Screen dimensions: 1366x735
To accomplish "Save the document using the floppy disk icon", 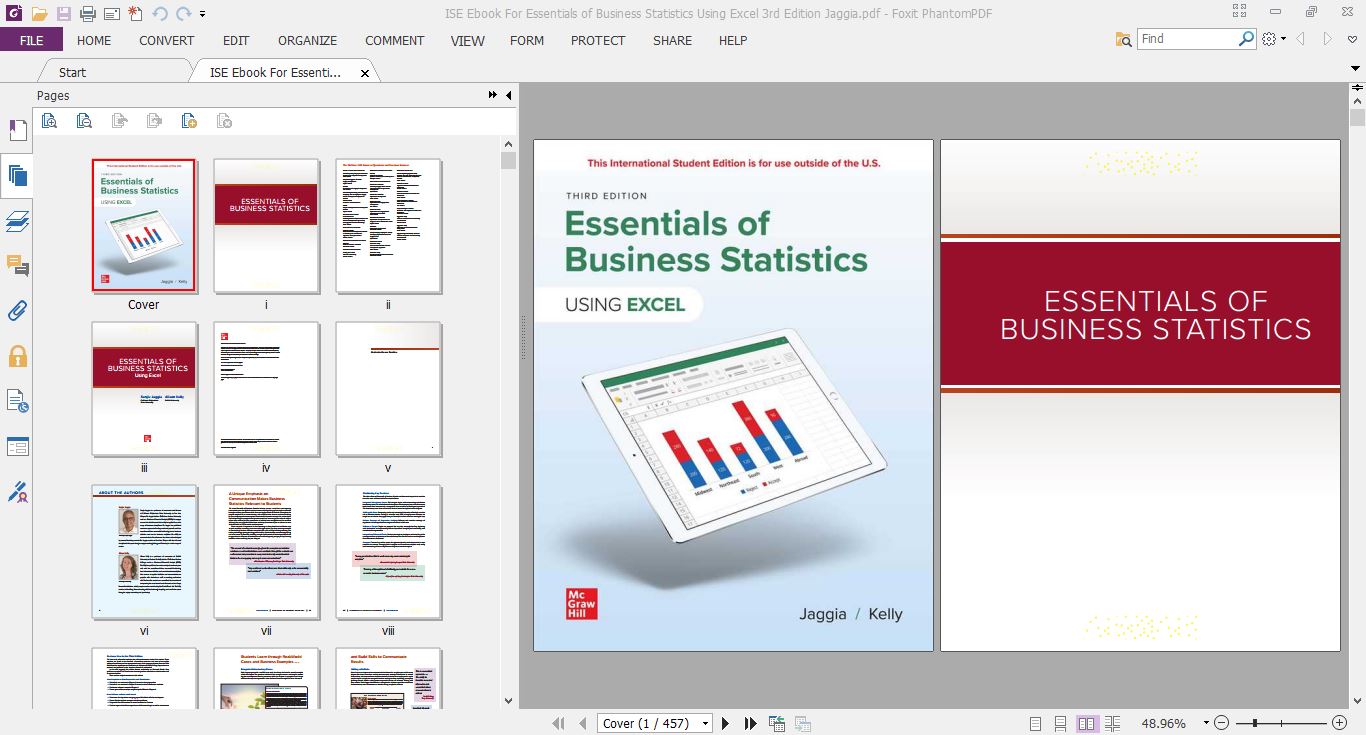I will coord(64,14).
